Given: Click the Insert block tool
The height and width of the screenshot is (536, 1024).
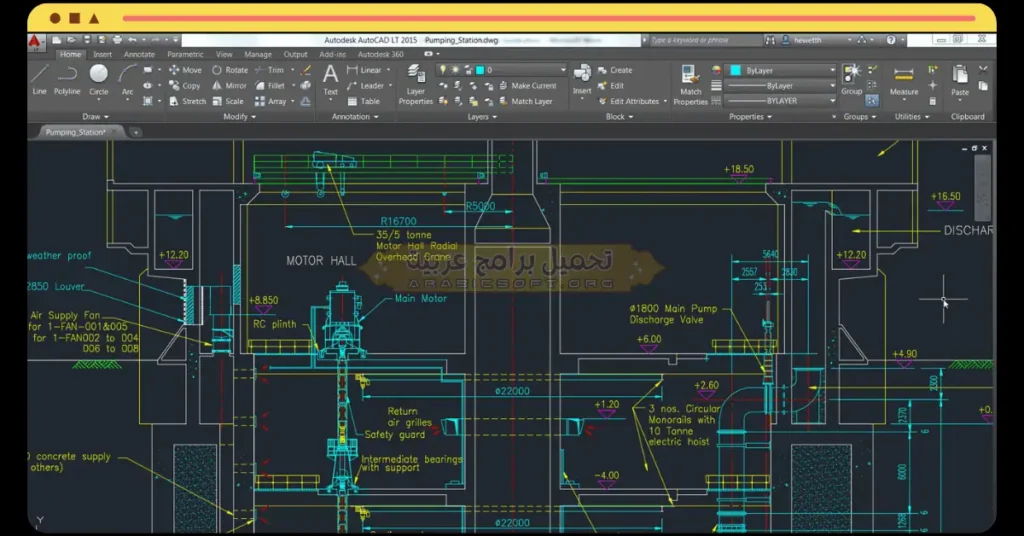Looking at the screenshot, I should pos(582,80).
